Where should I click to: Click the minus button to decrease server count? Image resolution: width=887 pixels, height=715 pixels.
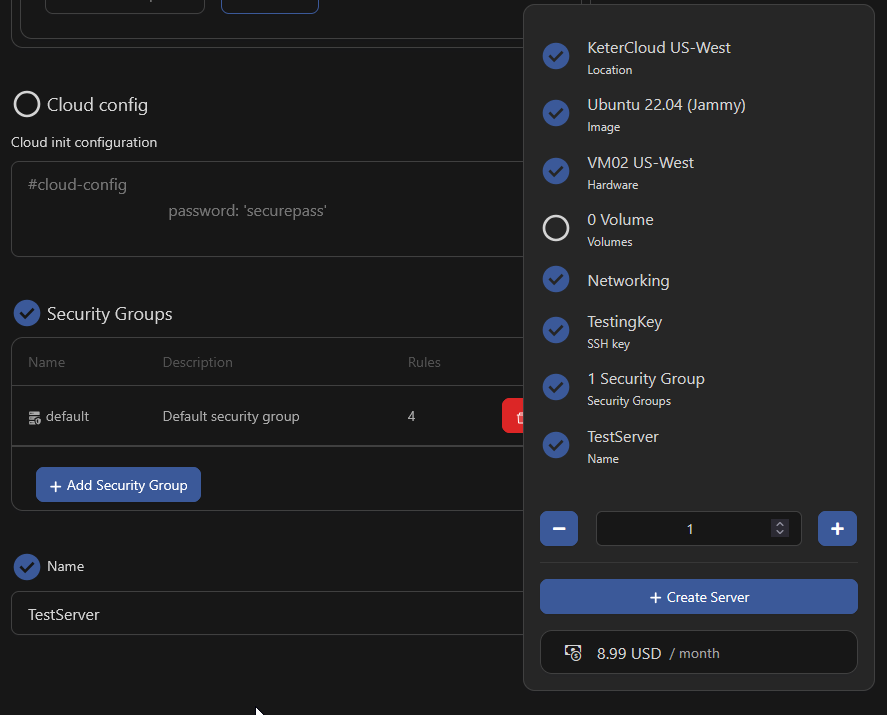(559, 529)
